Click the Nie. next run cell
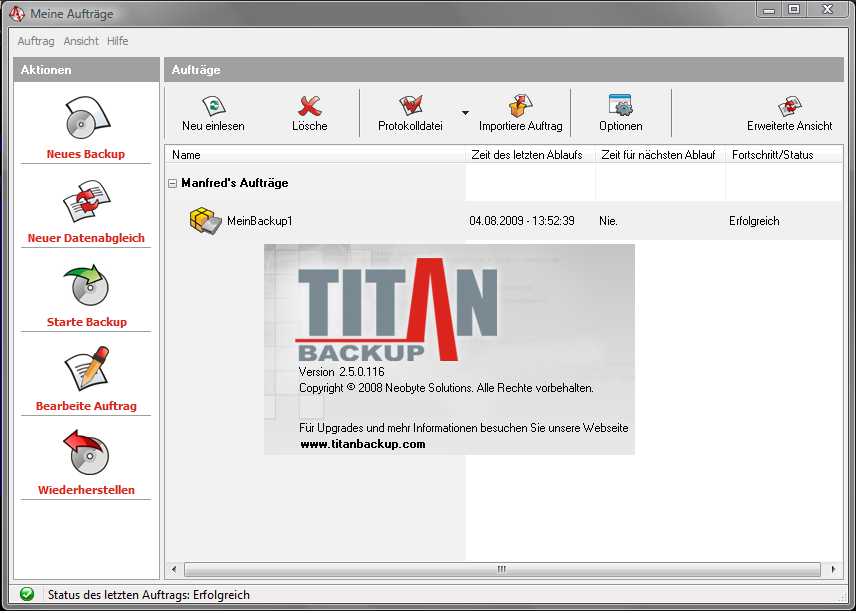856x613 pixels. 608,221
